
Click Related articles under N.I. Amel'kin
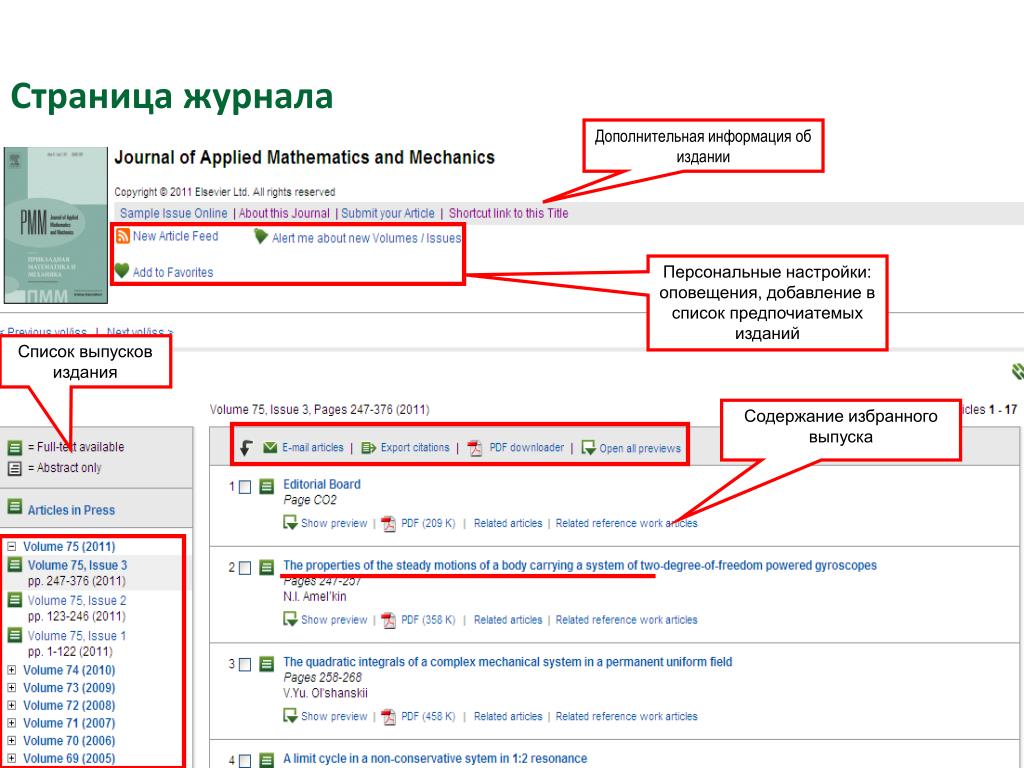(508, 620)
